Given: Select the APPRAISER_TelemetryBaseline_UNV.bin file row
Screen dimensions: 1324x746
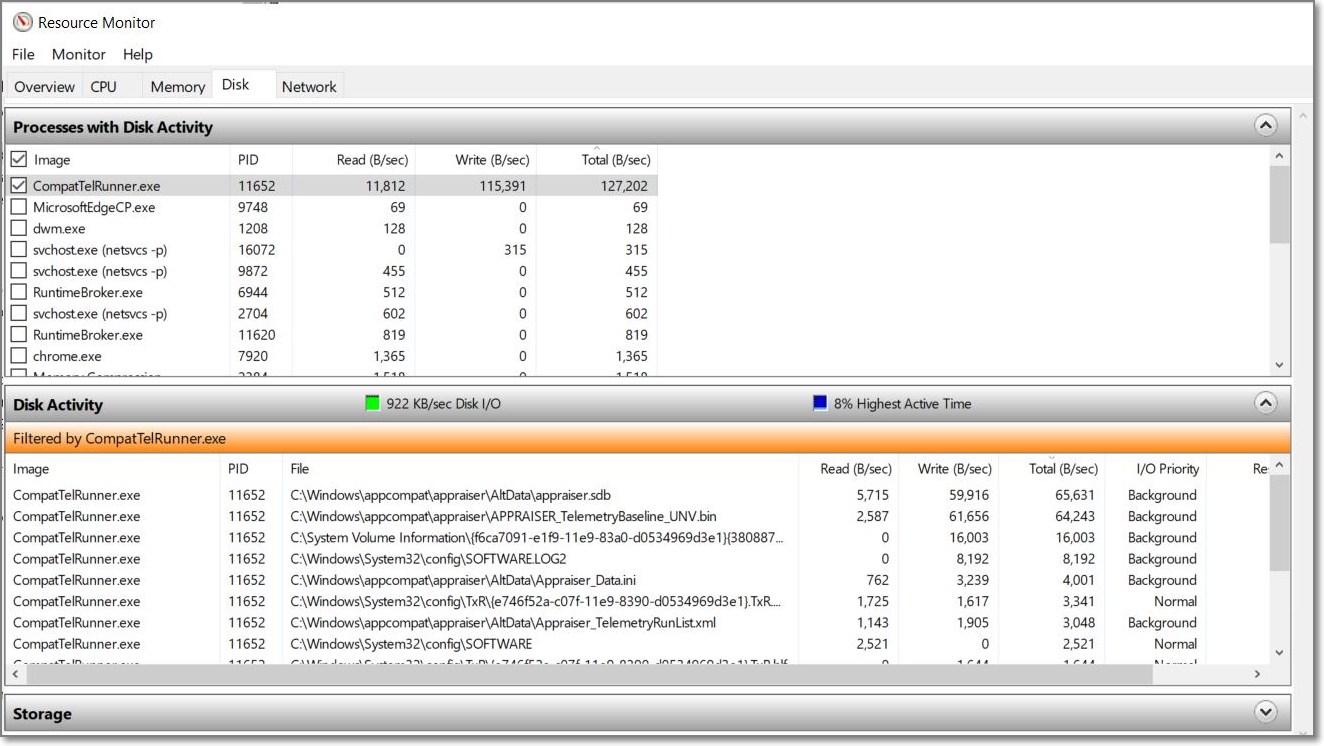Looking at the screenshot, I should [638, 516].
